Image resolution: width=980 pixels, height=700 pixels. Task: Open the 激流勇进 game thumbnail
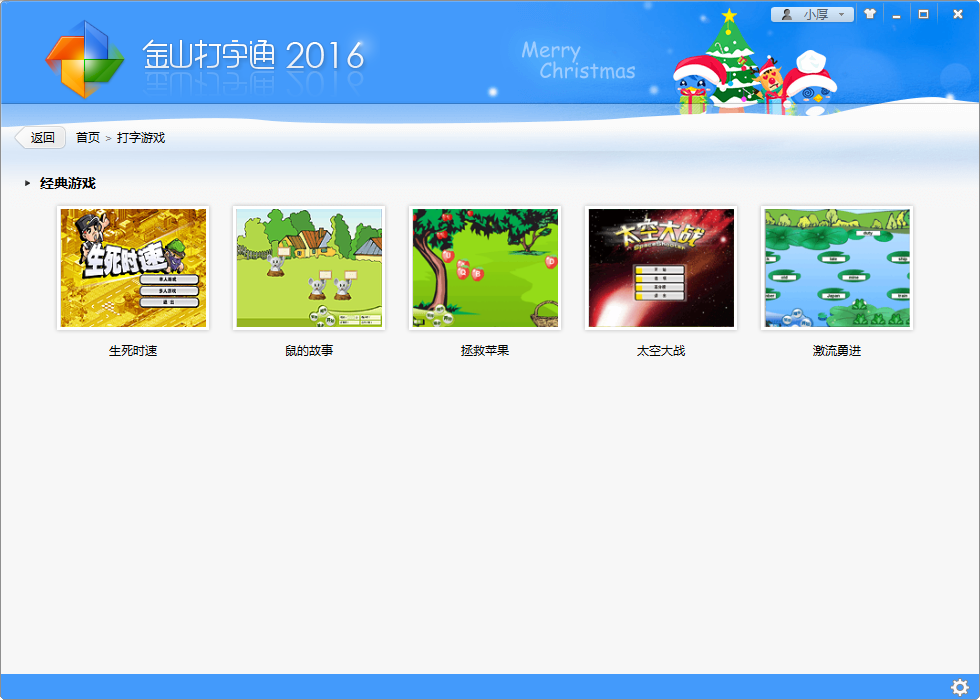pos(837,268)
